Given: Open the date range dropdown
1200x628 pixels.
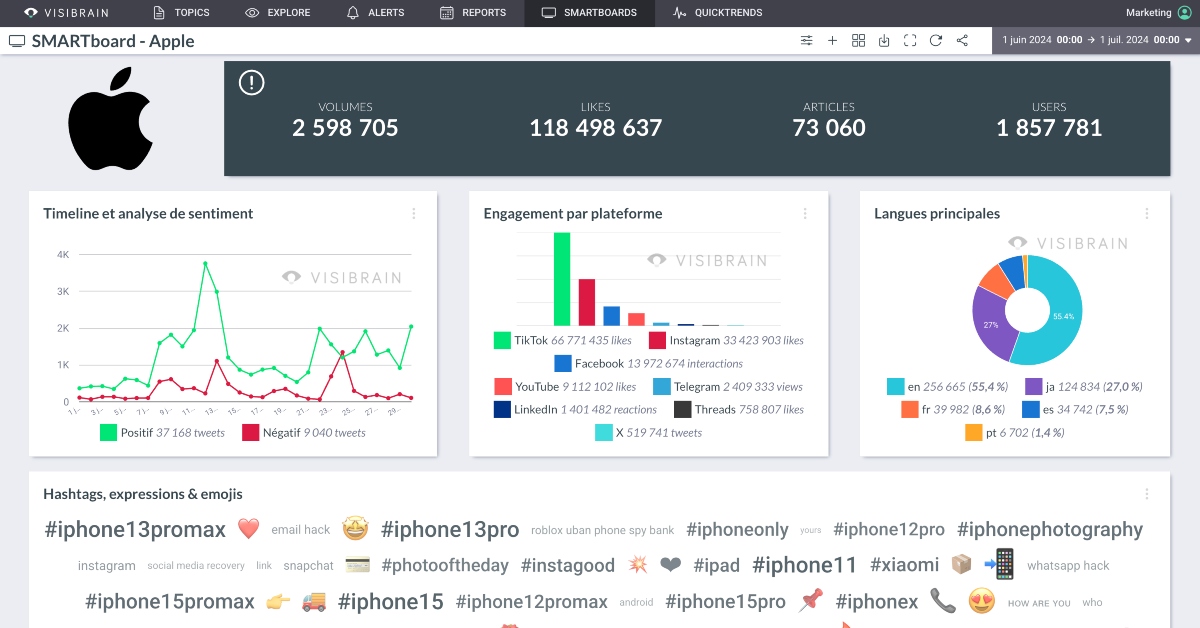Looking at the screenshot, I should (1097, 41).
